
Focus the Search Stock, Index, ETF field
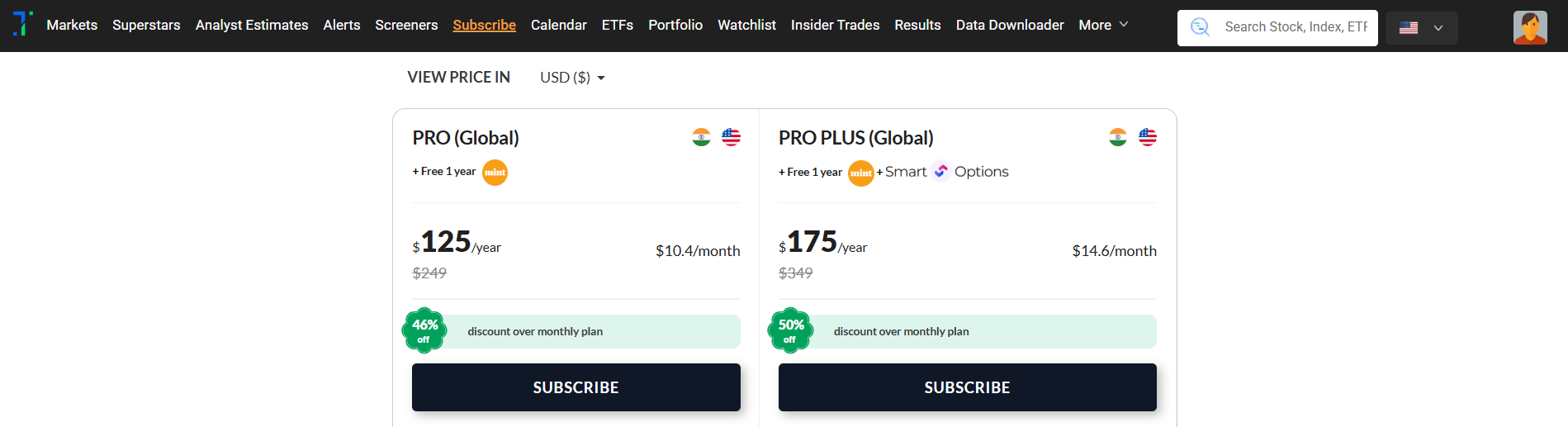click(1295, 27)
